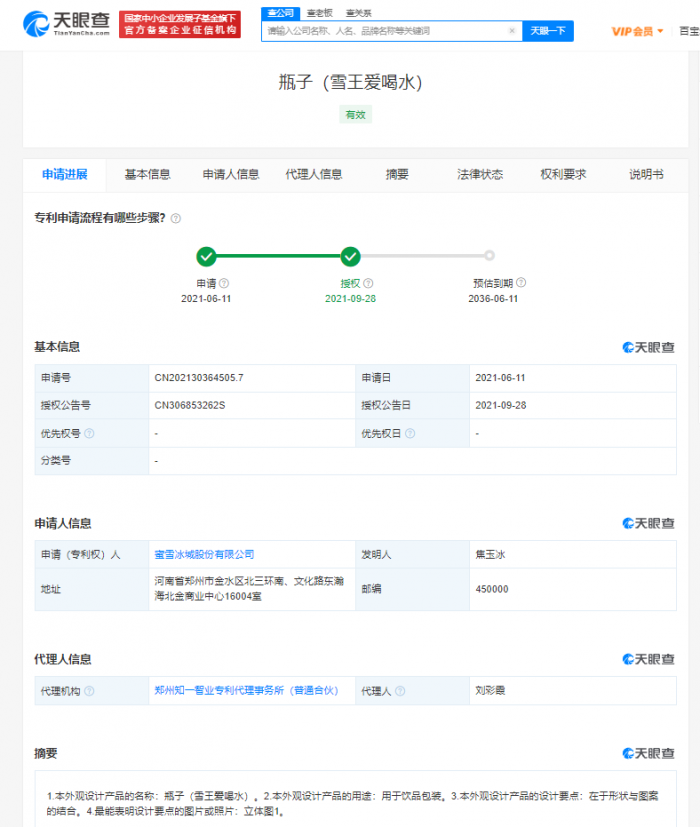Click the grey estimated expiry step marker
700x827 pixels.
pyautogui.click(x=490, y=256)
